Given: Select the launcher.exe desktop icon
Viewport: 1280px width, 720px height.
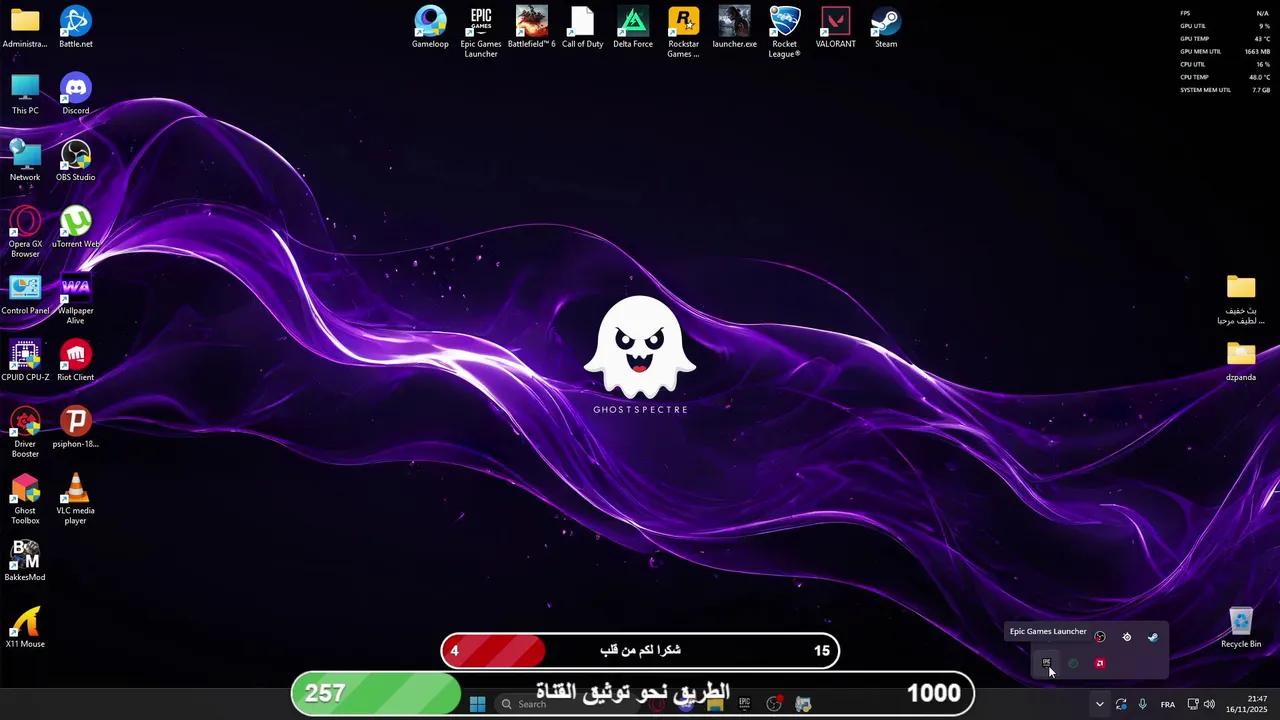Looking at the screenshot, I should tap(734, 28).
